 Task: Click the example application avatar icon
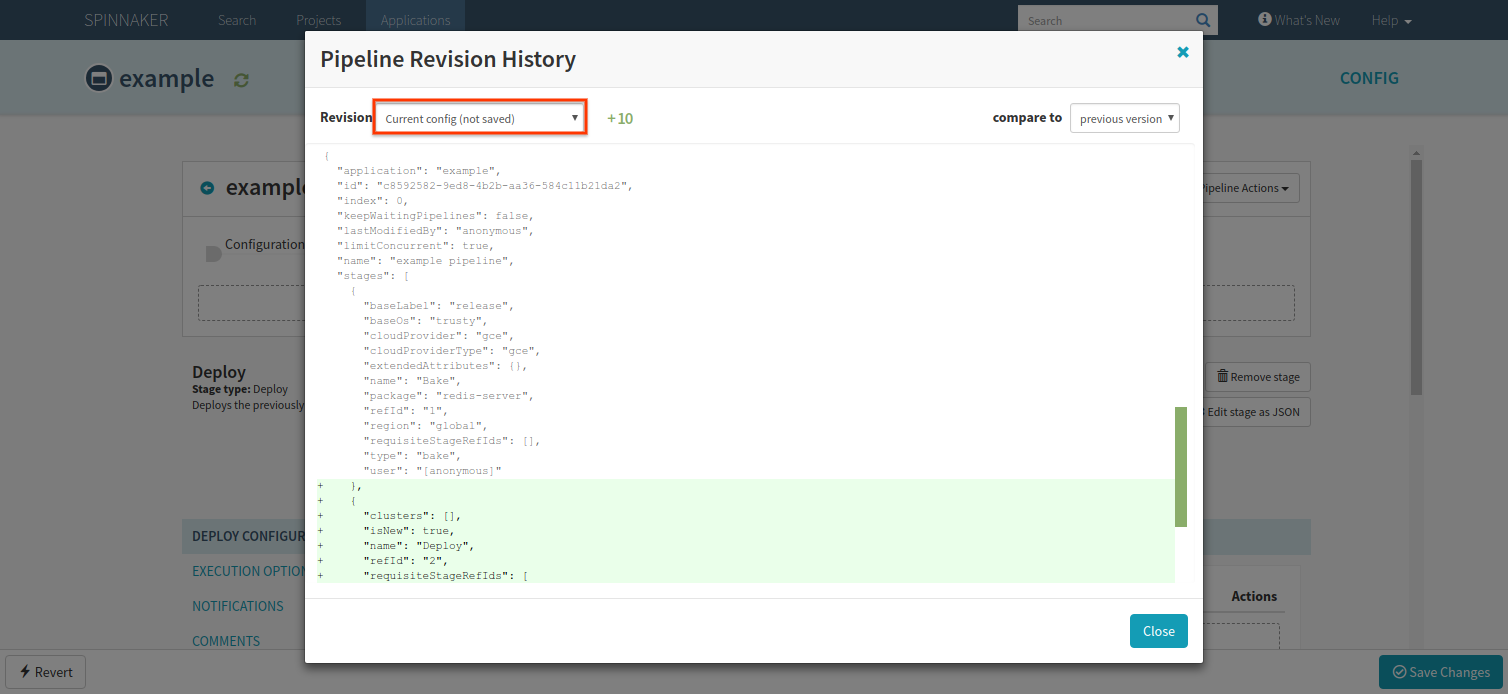click(98, 78)
